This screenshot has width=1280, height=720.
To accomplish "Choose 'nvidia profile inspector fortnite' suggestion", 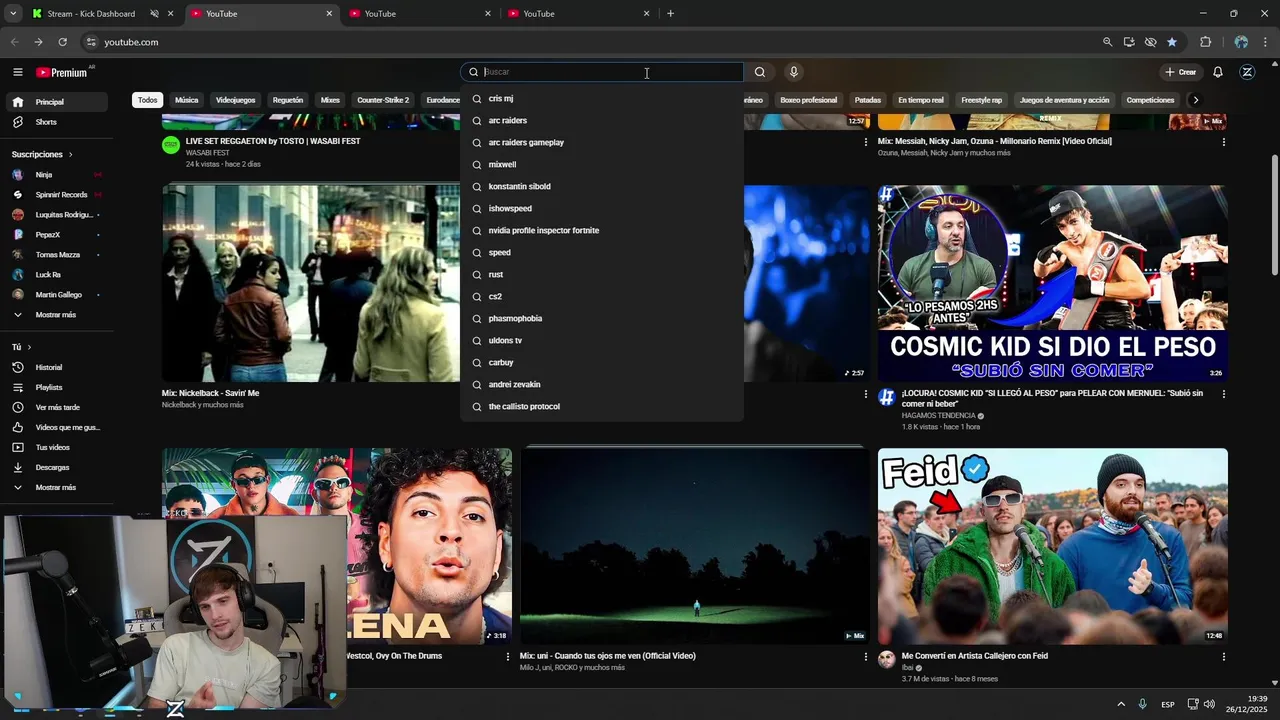I will 602,231.
